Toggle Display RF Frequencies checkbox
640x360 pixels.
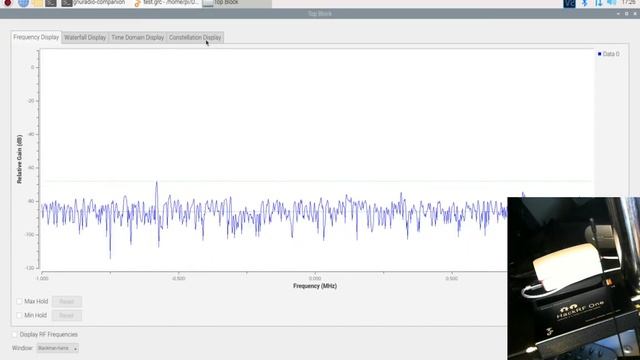pyautogui.click(x=15, y=334)
